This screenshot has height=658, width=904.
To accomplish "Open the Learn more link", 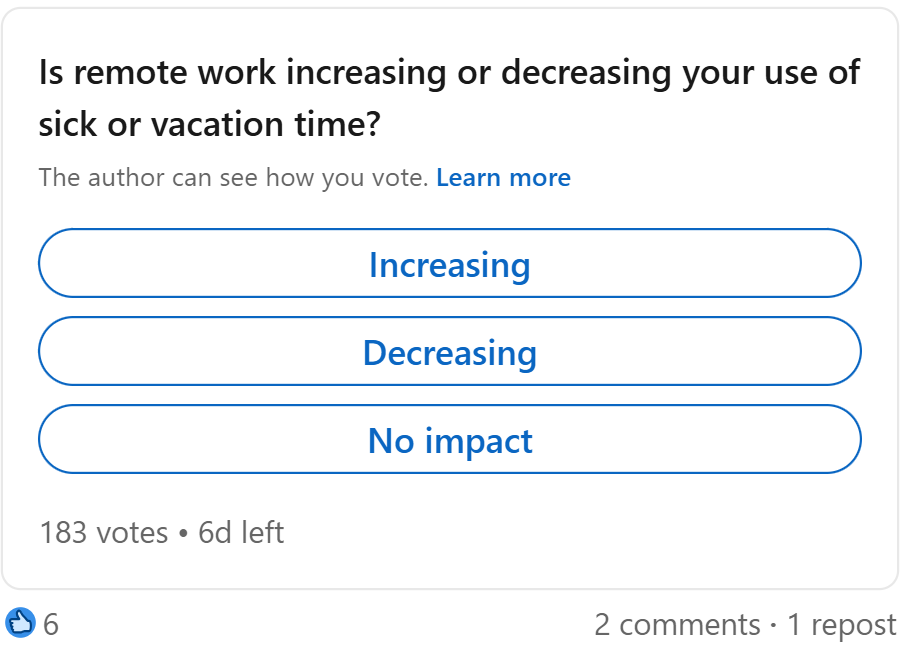I will pos(503,178).
